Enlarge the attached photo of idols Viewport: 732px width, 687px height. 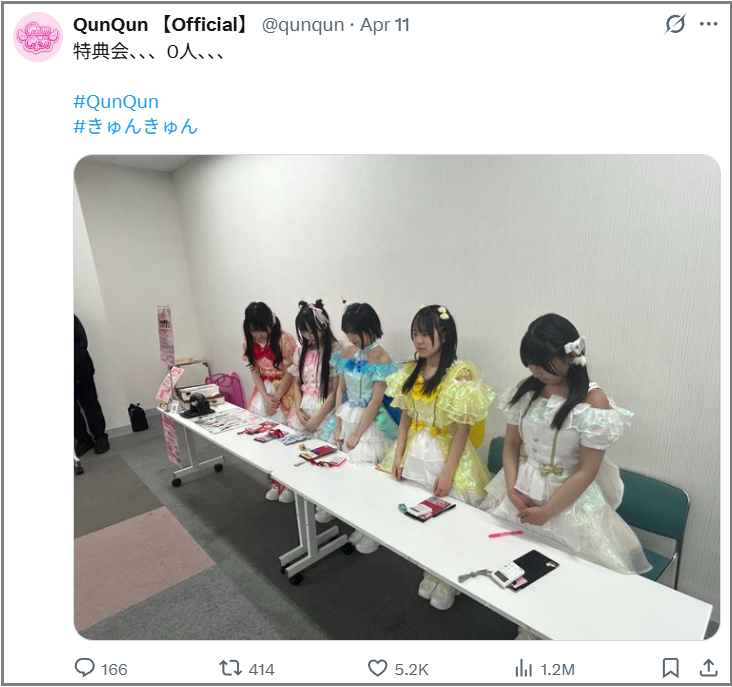click(x=397, y=397)
